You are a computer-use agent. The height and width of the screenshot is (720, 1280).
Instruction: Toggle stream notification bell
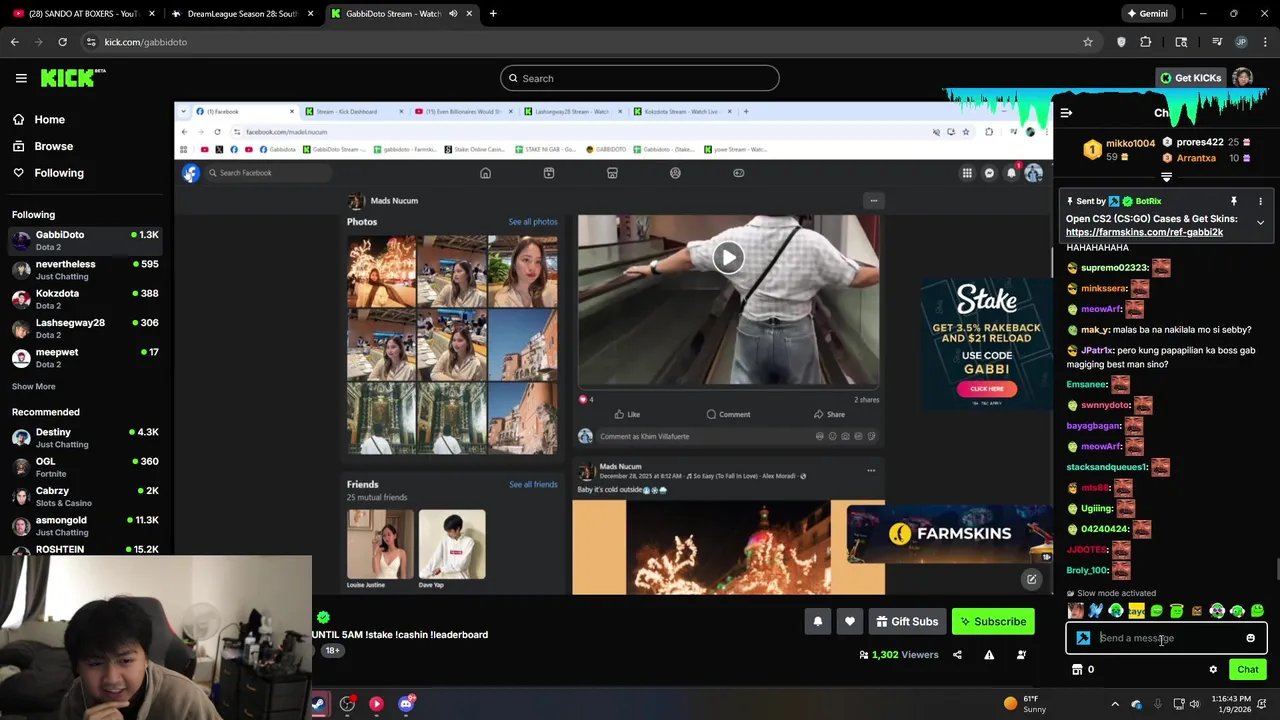817,622
